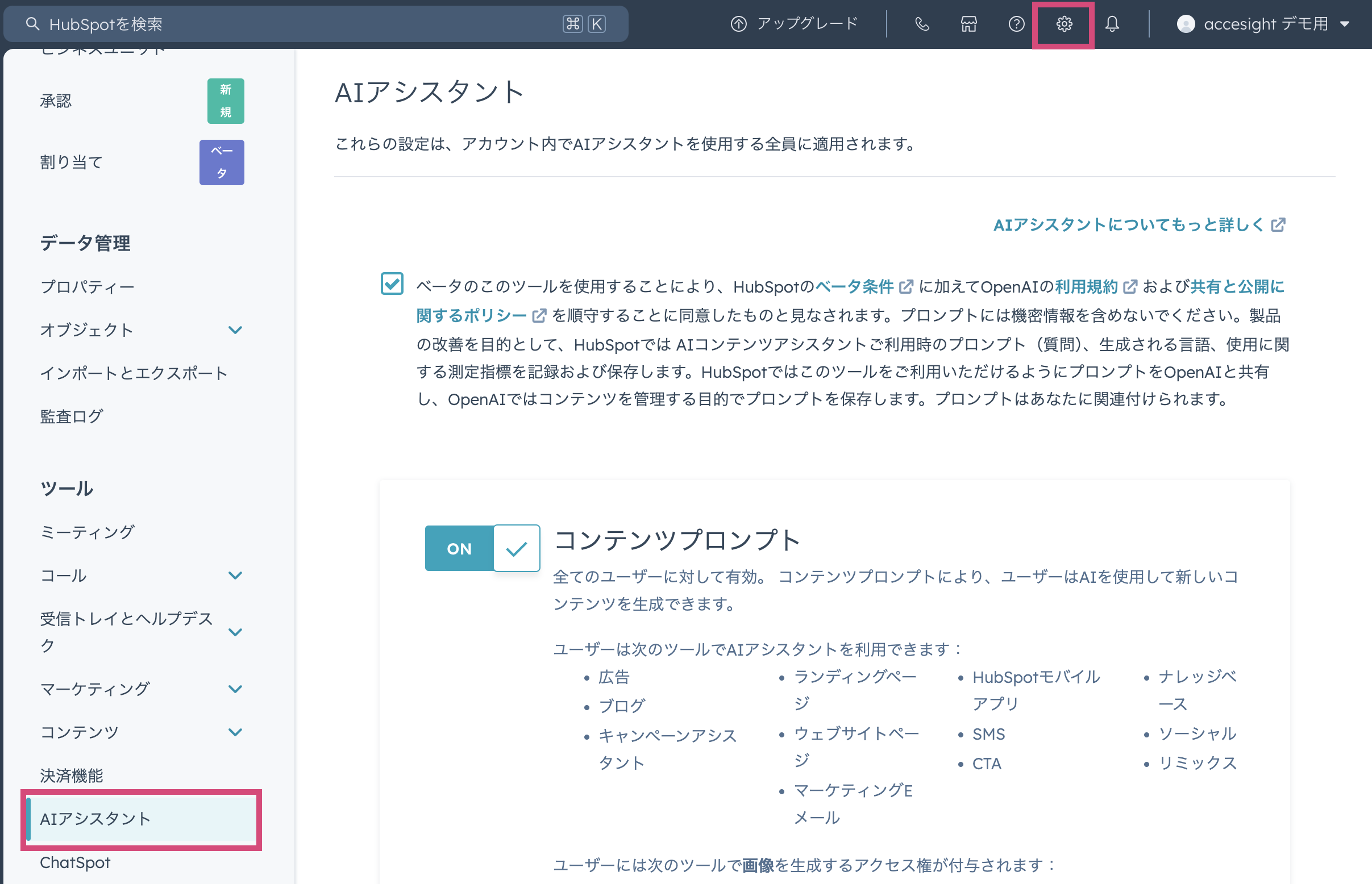1372x884 pixels.
Task: Open the Marketplace store icon
Action: 969,24
